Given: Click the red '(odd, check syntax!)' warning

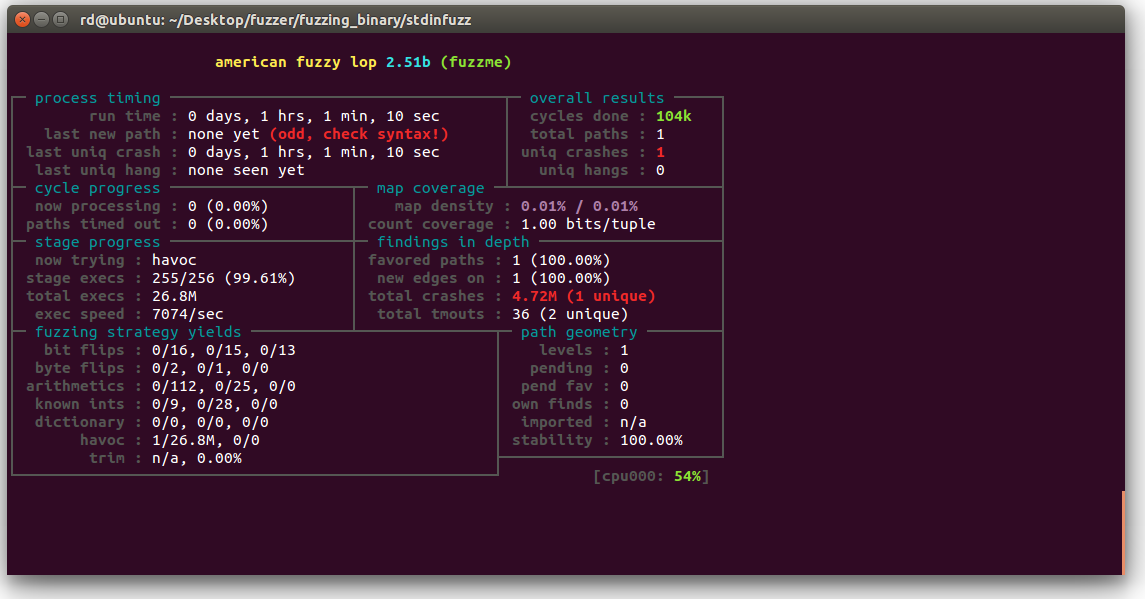Looking at the screenshot, I should point(359,134).
